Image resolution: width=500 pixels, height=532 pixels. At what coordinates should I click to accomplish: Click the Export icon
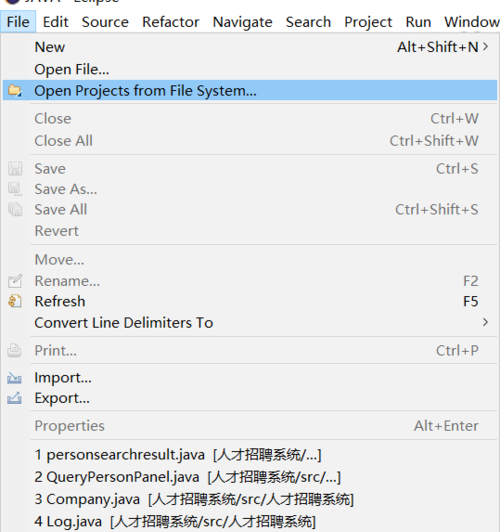[x=15, y=398]
